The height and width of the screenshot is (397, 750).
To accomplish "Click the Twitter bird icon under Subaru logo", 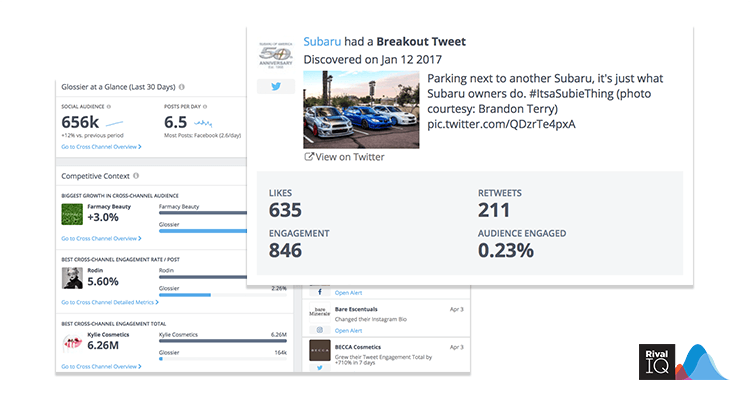I will click(276, 87).
